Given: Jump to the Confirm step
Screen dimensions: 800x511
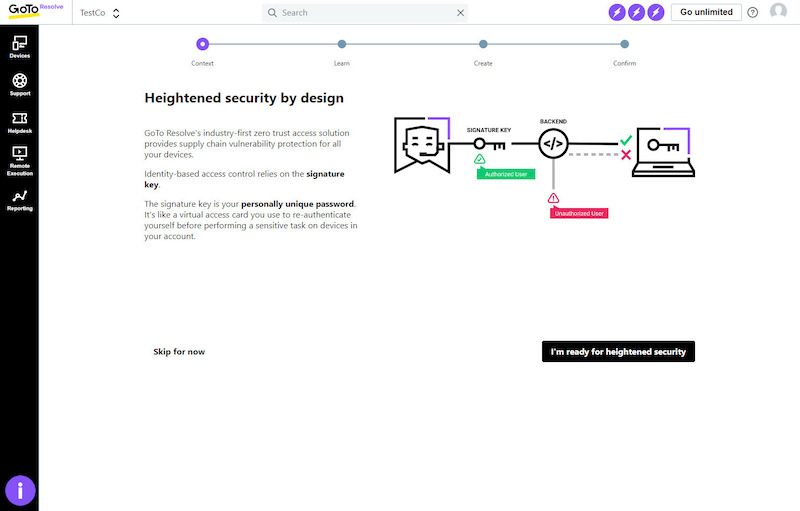Looking at the screenshot, I should (x=624, y=44).
